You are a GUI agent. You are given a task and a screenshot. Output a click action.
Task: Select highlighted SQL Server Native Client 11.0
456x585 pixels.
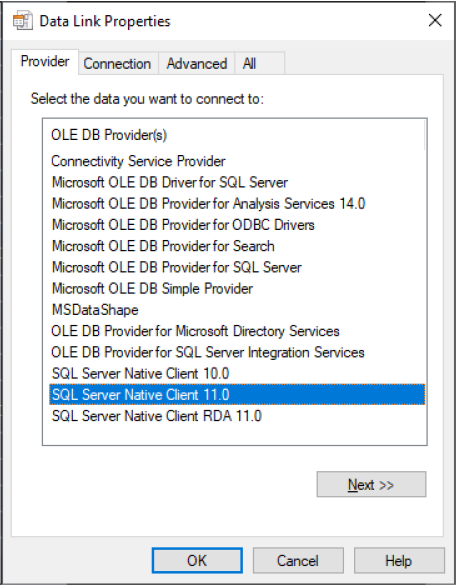point(237,395)
